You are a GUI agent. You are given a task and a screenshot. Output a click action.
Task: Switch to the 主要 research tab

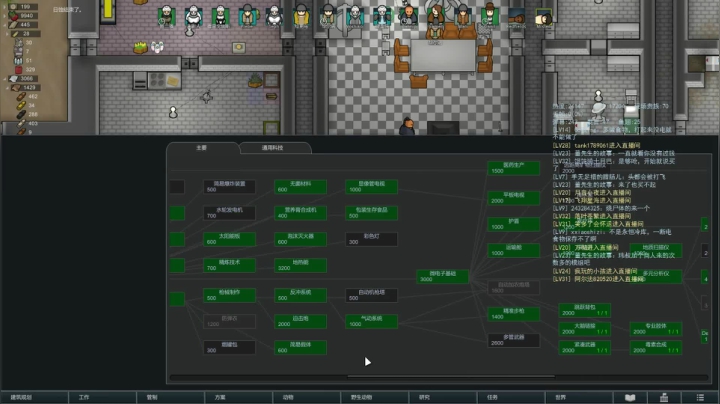click(202, 148)
